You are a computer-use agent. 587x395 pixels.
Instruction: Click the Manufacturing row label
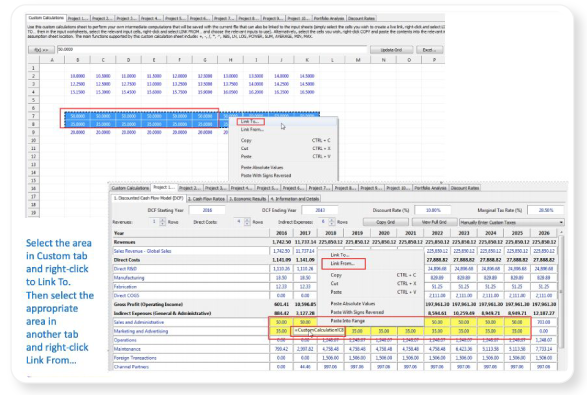pyautogui.click(x=129, y=278)
